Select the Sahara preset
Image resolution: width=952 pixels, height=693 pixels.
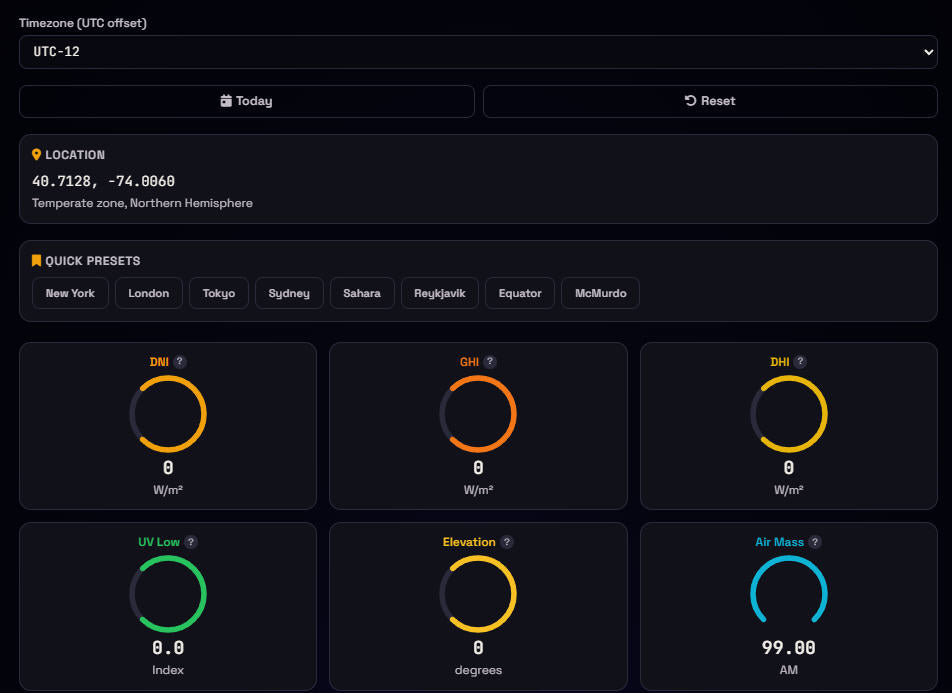(x=362, y=293)
